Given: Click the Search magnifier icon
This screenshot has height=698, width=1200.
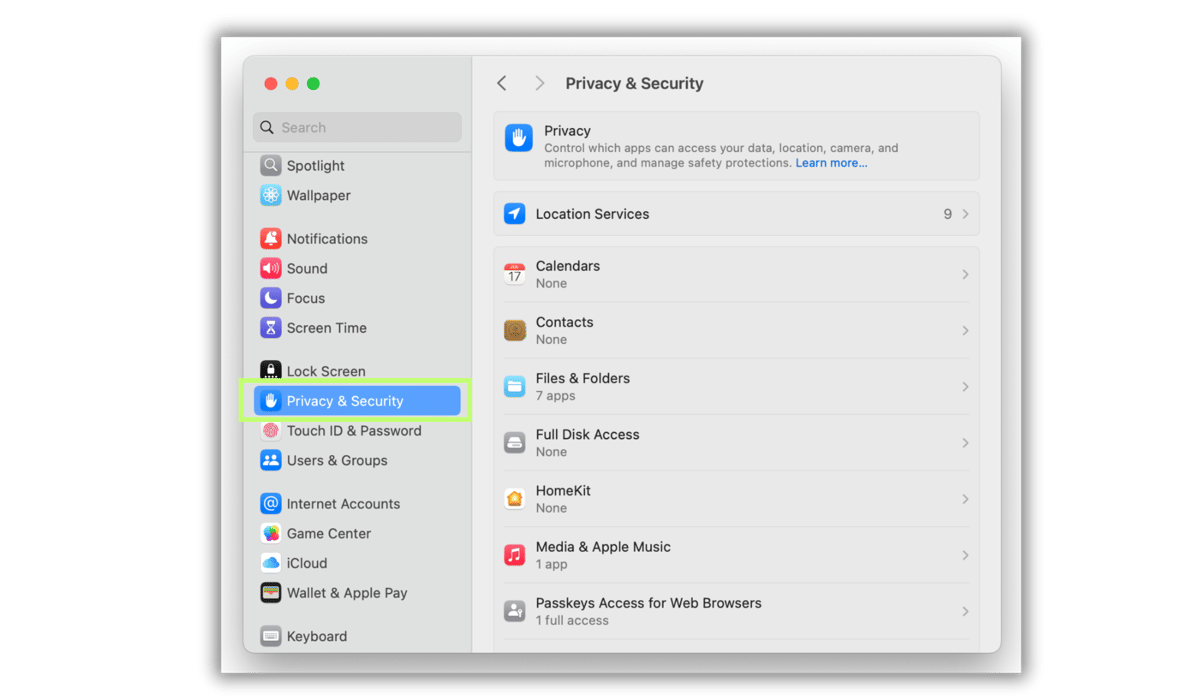Looking at the screenshot, I should 267,127.
